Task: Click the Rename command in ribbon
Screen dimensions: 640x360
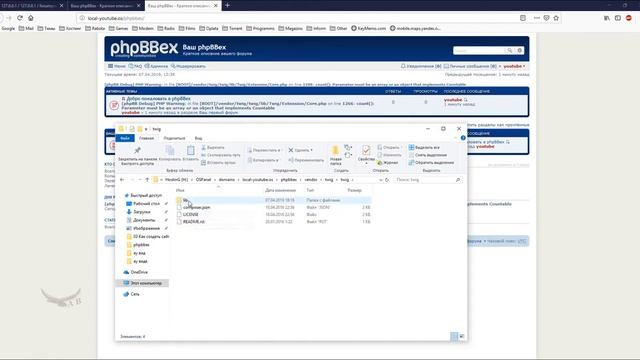Action: [x=306, y=160]
